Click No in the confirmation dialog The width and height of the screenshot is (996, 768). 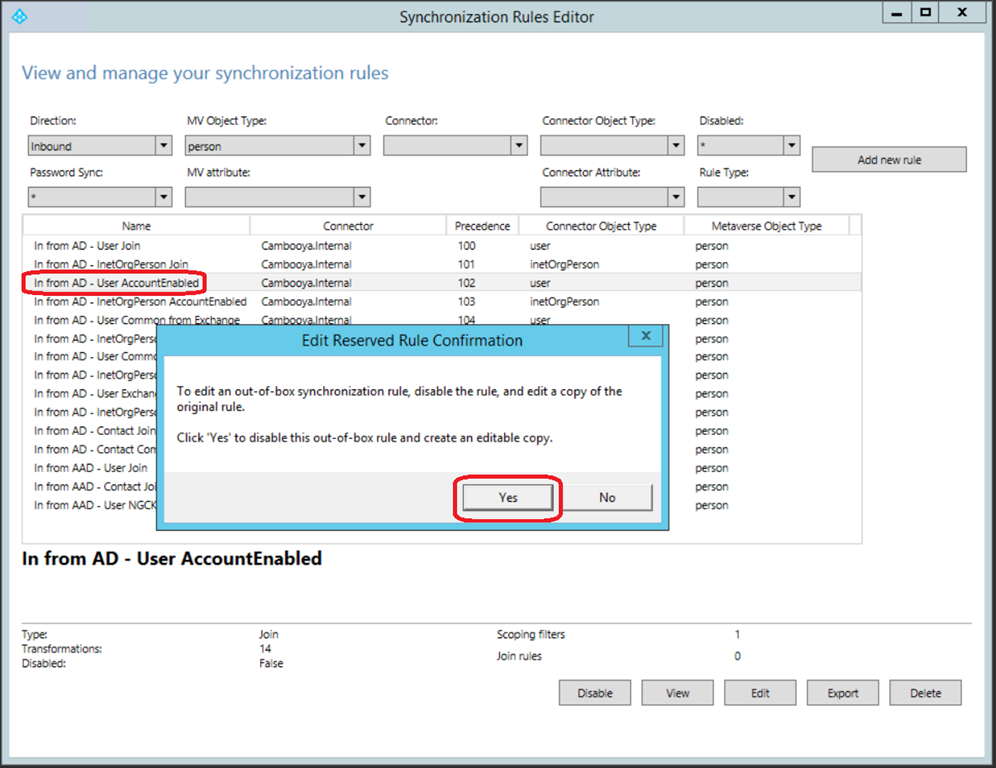click(607, 497)
